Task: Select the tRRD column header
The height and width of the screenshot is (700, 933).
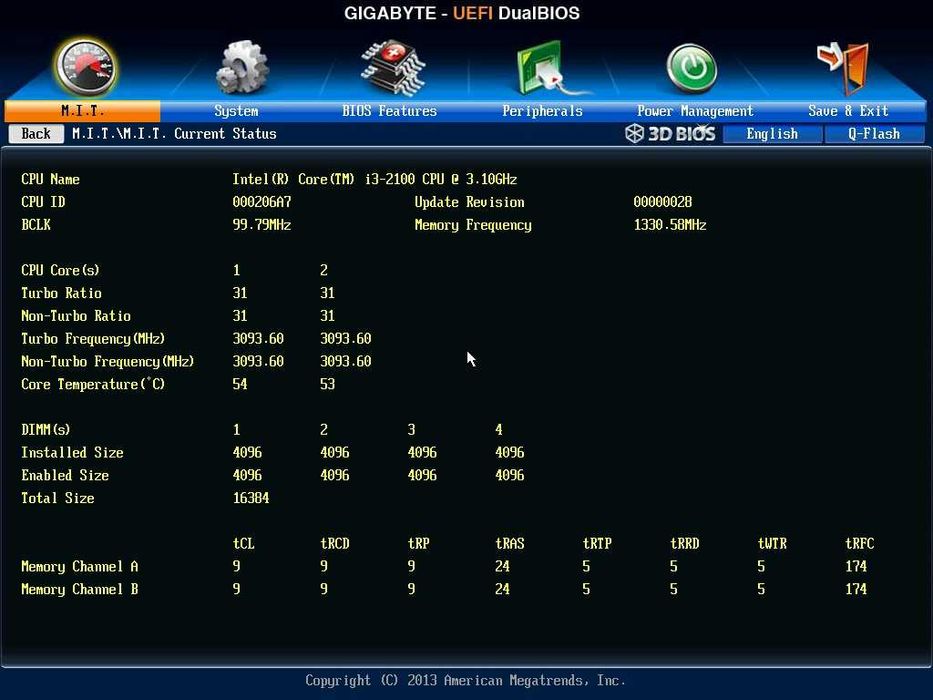Action: [x=685, y=543]
